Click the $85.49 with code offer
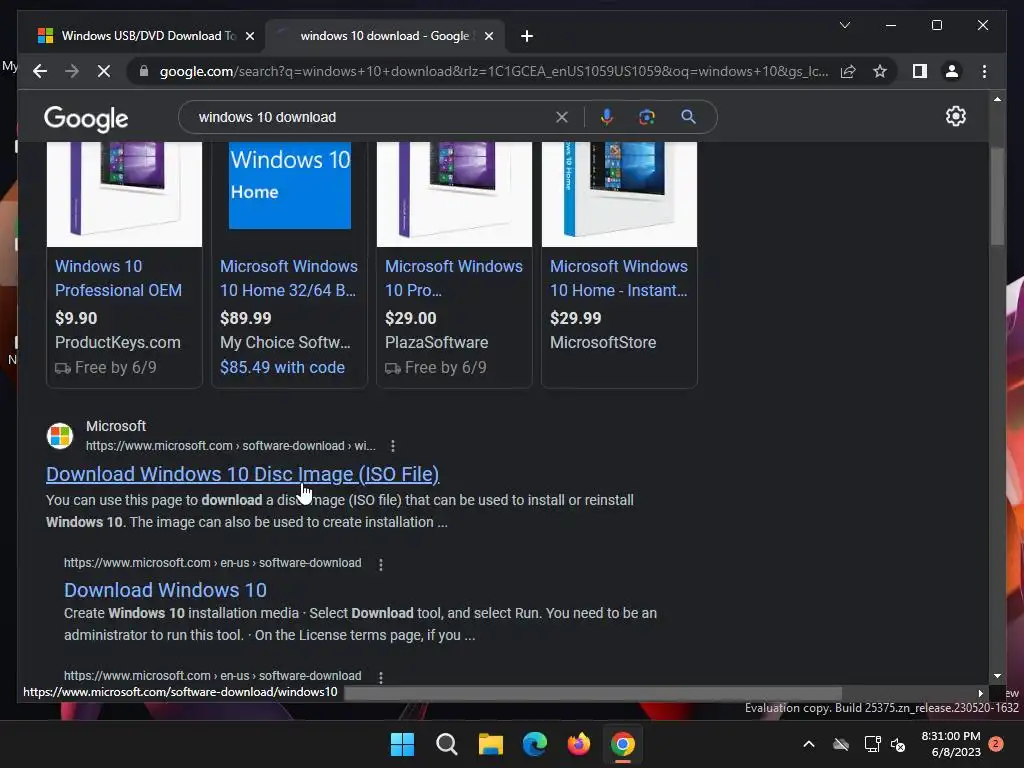The height and width of the screenshot is (768, 1024). 282,367
